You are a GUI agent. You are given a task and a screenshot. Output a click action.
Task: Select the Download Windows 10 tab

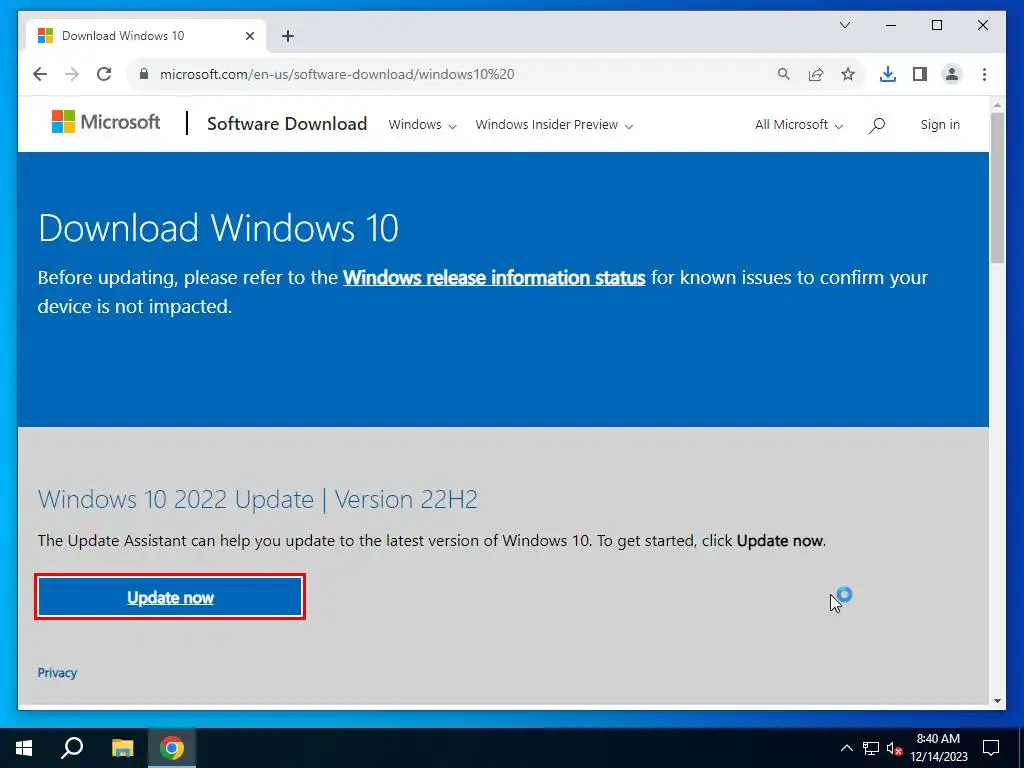coord(146,36)
